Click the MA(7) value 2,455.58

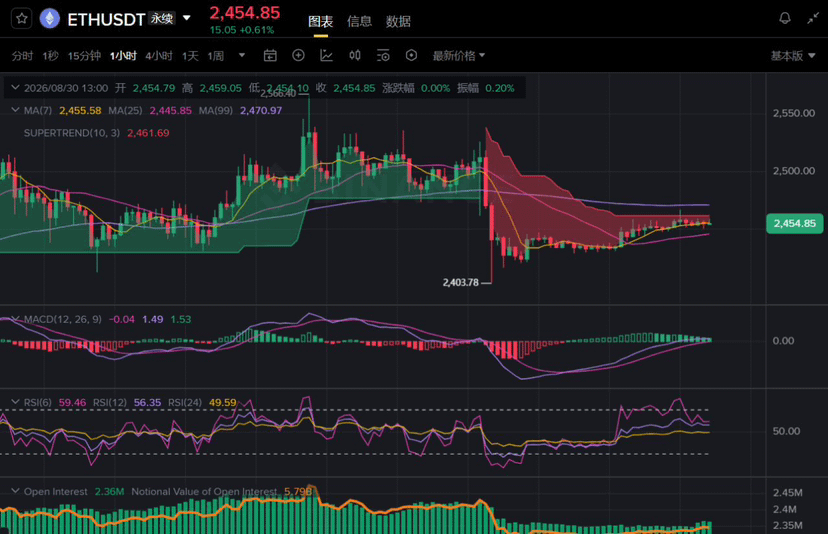pyautogui.click(x=80, y=110)
